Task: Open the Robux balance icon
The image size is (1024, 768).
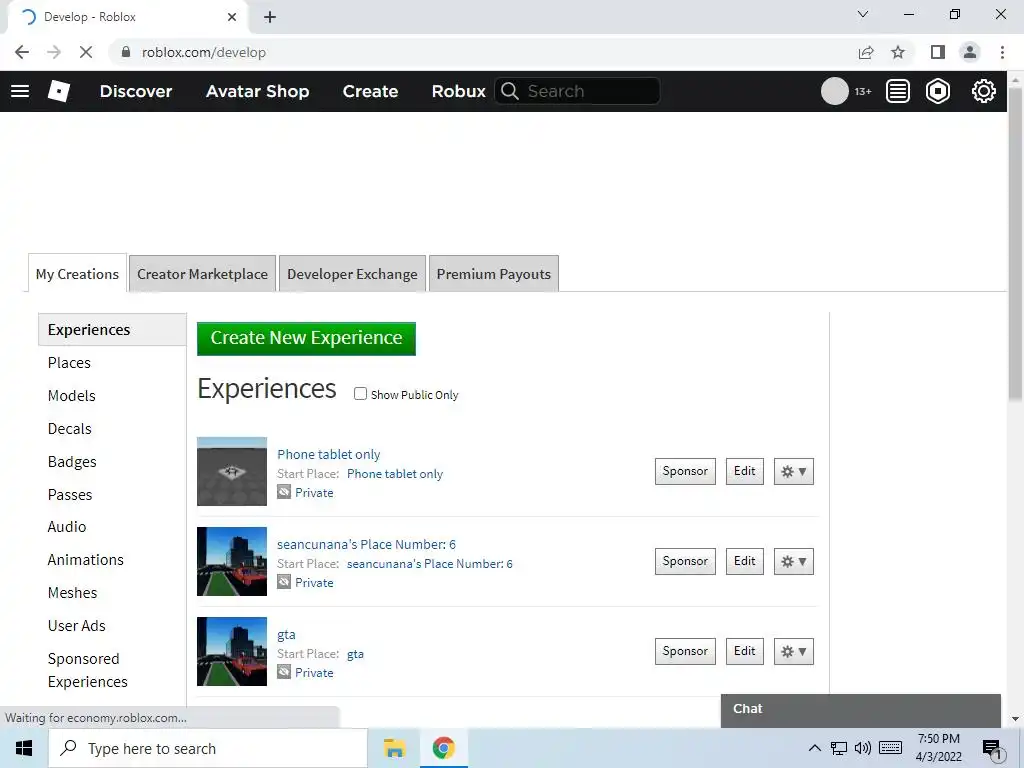Action: pos(938,91)
